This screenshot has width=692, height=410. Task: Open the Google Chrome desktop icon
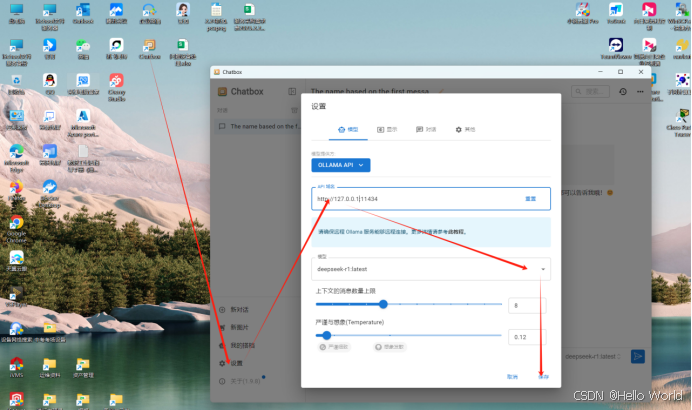pyautogui.click(x=16, y=229)
